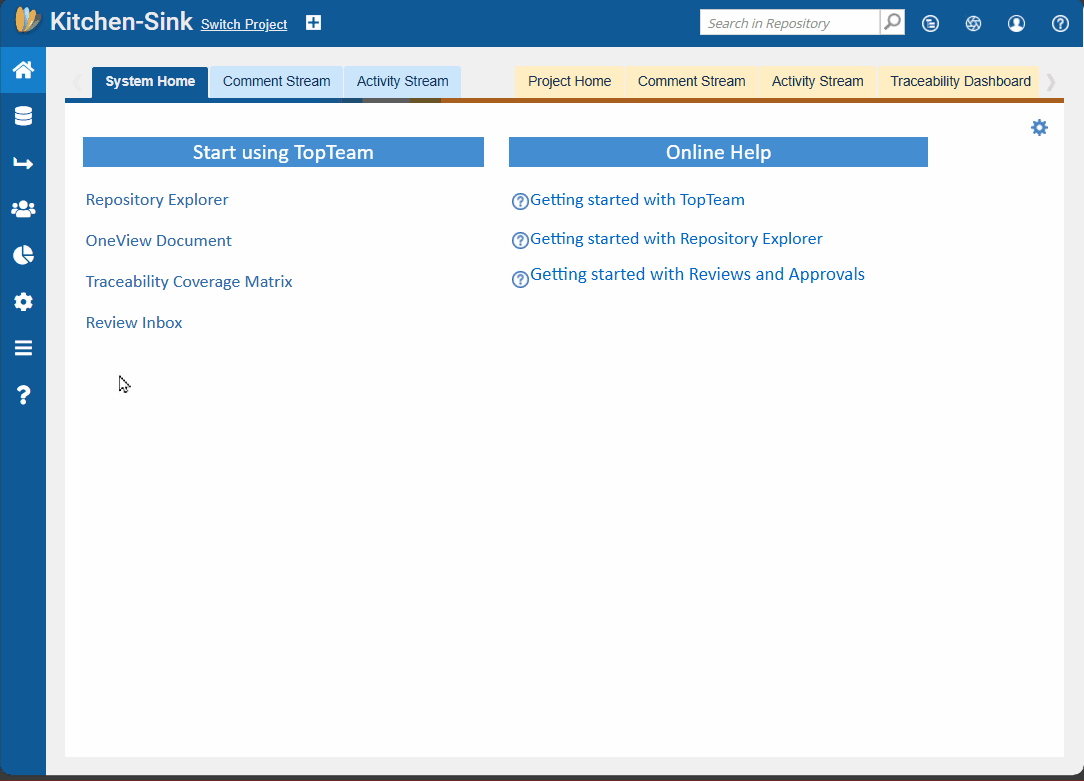Open Getting started with Repository Explorer help

(676, 238)
